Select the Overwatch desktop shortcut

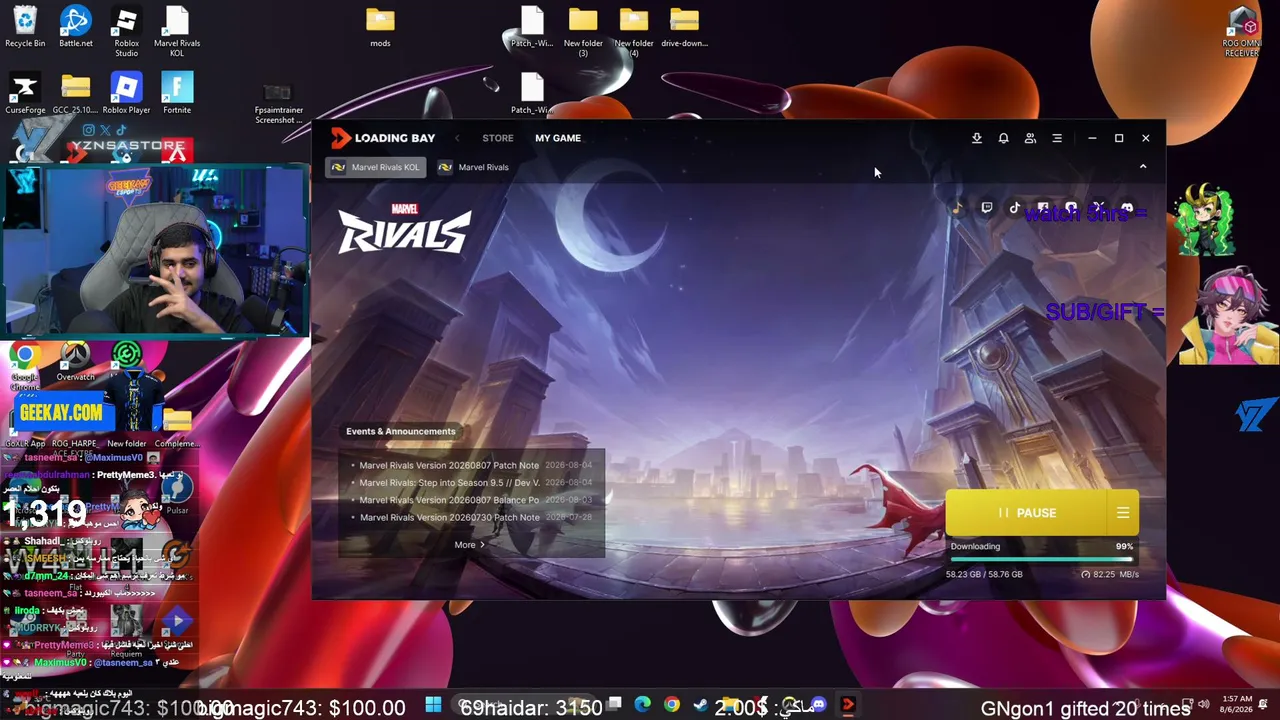[x=75, y=362]
